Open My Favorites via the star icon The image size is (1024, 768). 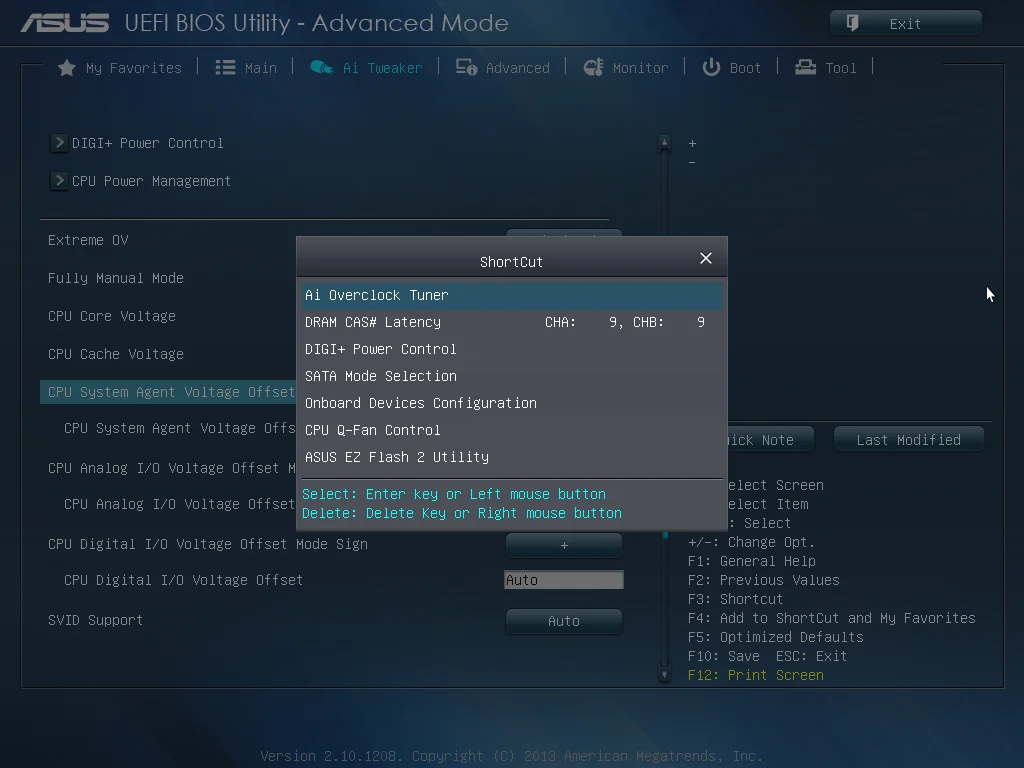tap(67, 68)
